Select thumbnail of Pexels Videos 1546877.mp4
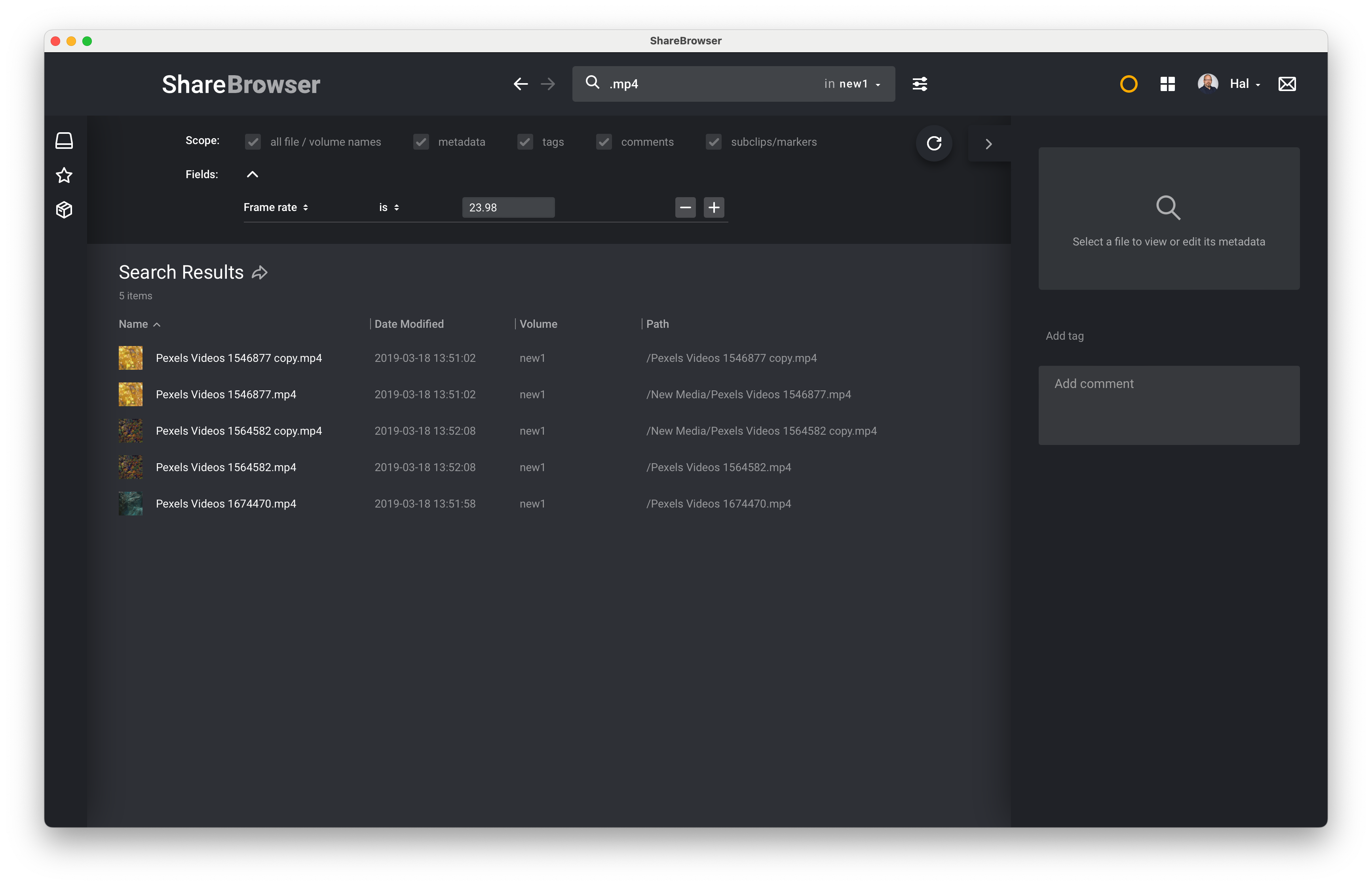The width and height of the screenshot is (1372, 886). point(131,395)
